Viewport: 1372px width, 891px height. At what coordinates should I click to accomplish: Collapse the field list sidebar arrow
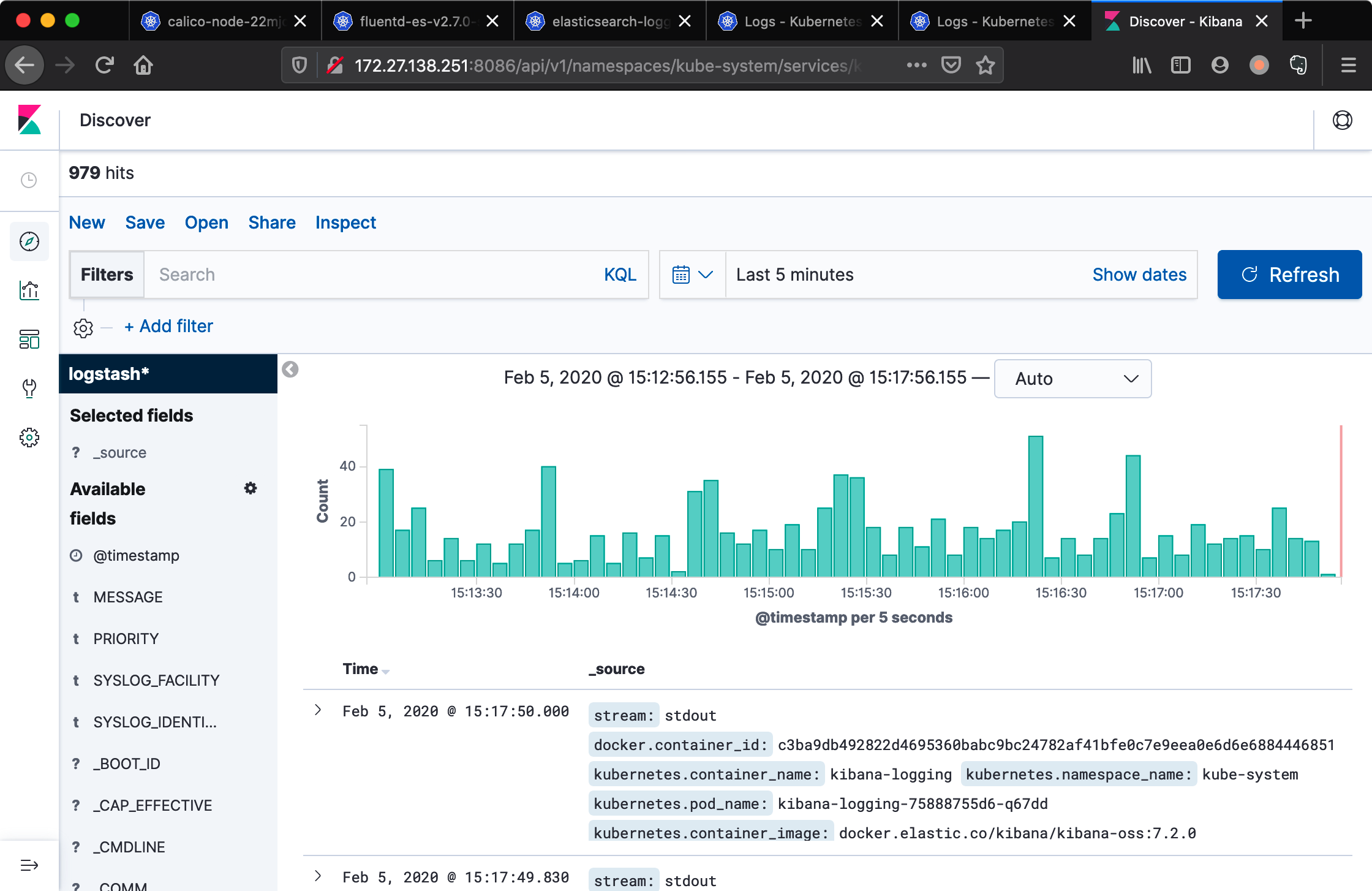pos(290,370)
